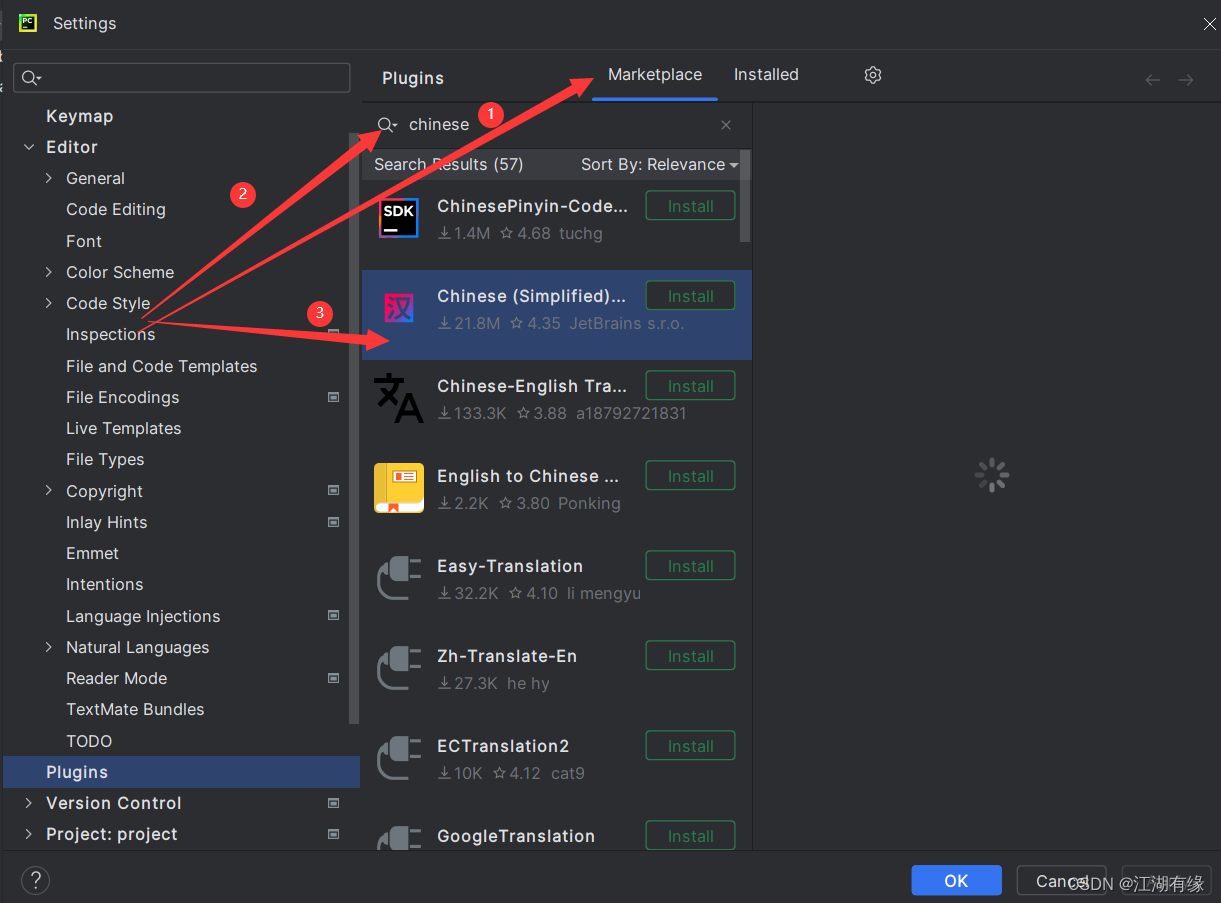
Task: Install the ChinesePinyin-Code plugin
Action: tap(690, 206)
